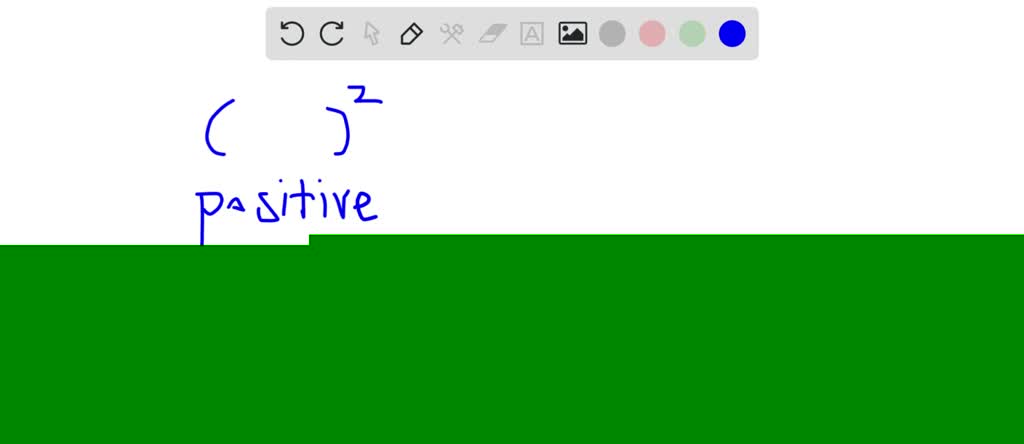Screen dimensions: 1024x444
Task: Activate the eraser tool
Action: tap(492, 33)
